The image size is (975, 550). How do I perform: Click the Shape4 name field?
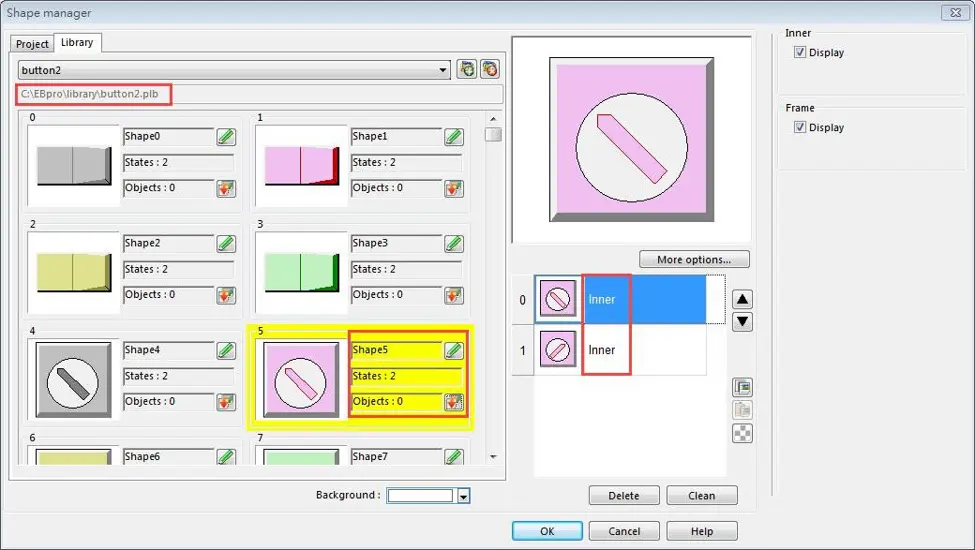[169, 350]
